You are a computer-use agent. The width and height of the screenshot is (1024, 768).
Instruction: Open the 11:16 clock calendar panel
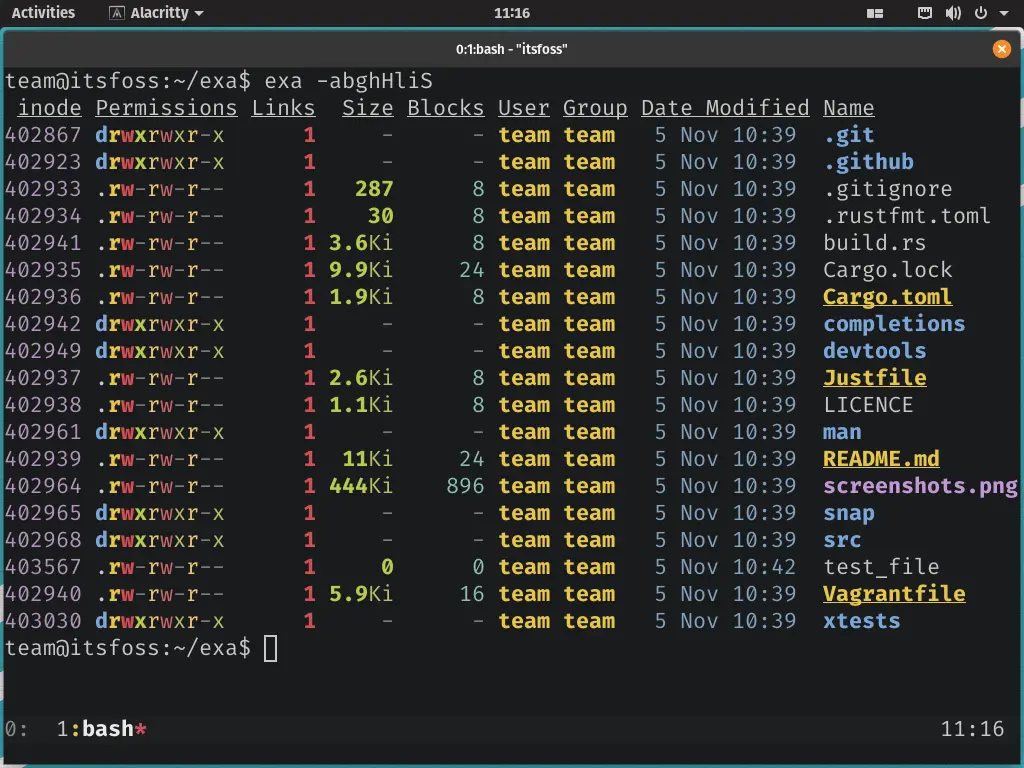point(511,13)
